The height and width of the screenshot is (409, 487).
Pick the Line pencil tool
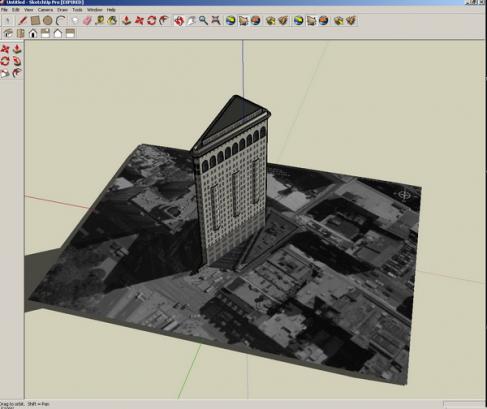[x=23, y=21]
